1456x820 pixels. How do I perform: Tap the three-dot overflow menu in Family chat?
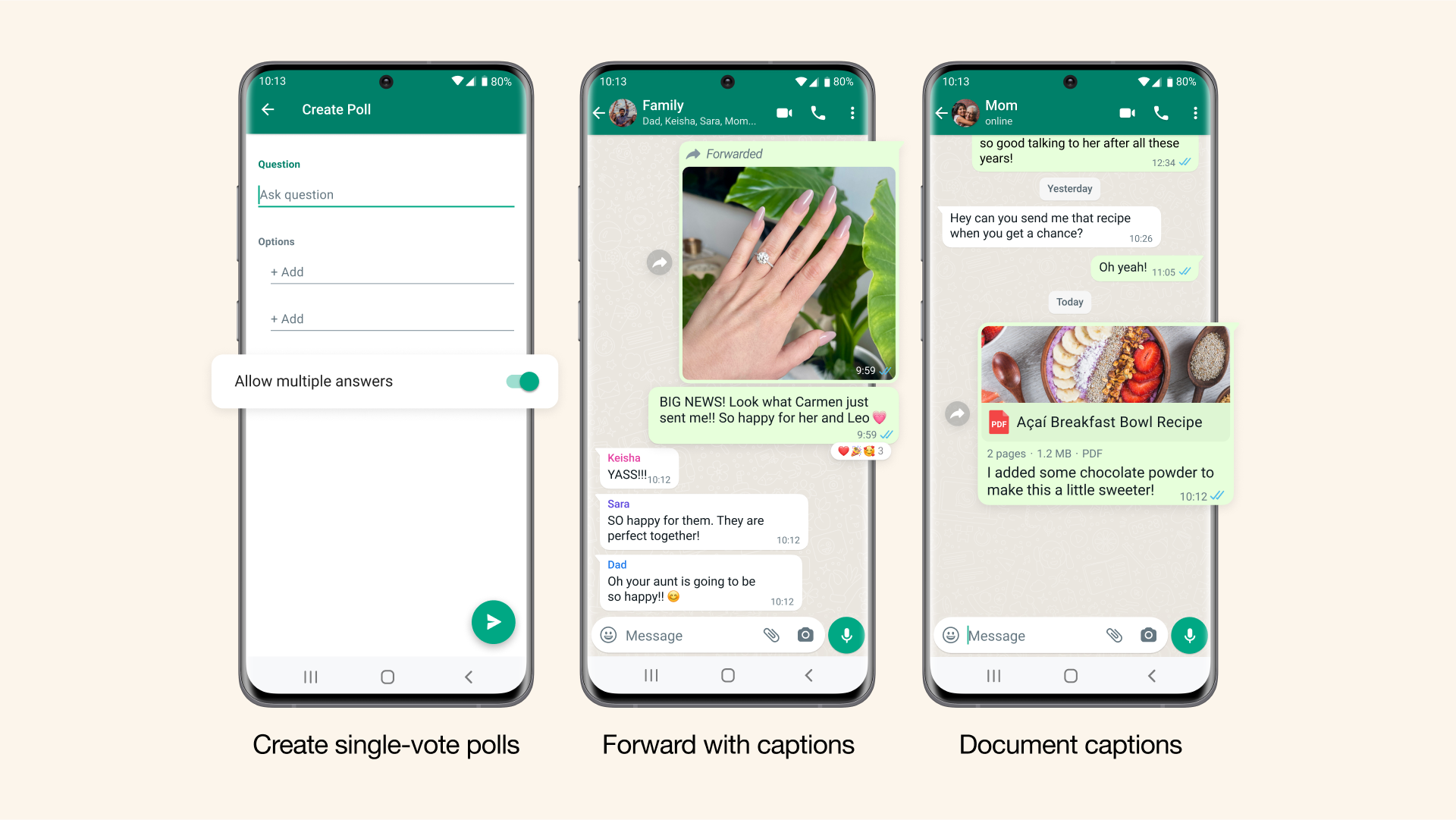pos(853,113)
